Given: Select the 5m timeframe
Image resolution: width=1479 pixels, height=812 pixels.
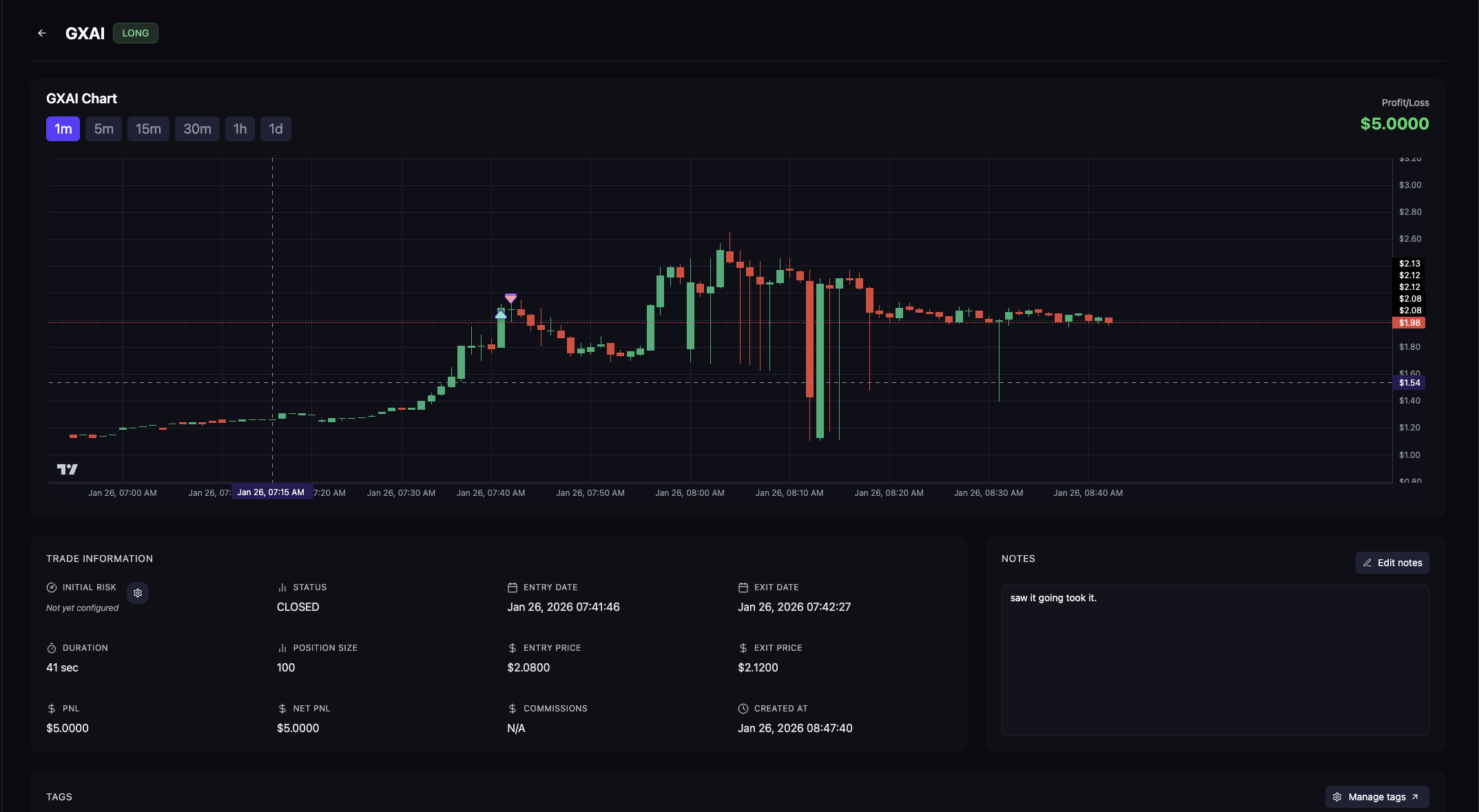Looking at the screenshot, I should (x=103, y=129).
